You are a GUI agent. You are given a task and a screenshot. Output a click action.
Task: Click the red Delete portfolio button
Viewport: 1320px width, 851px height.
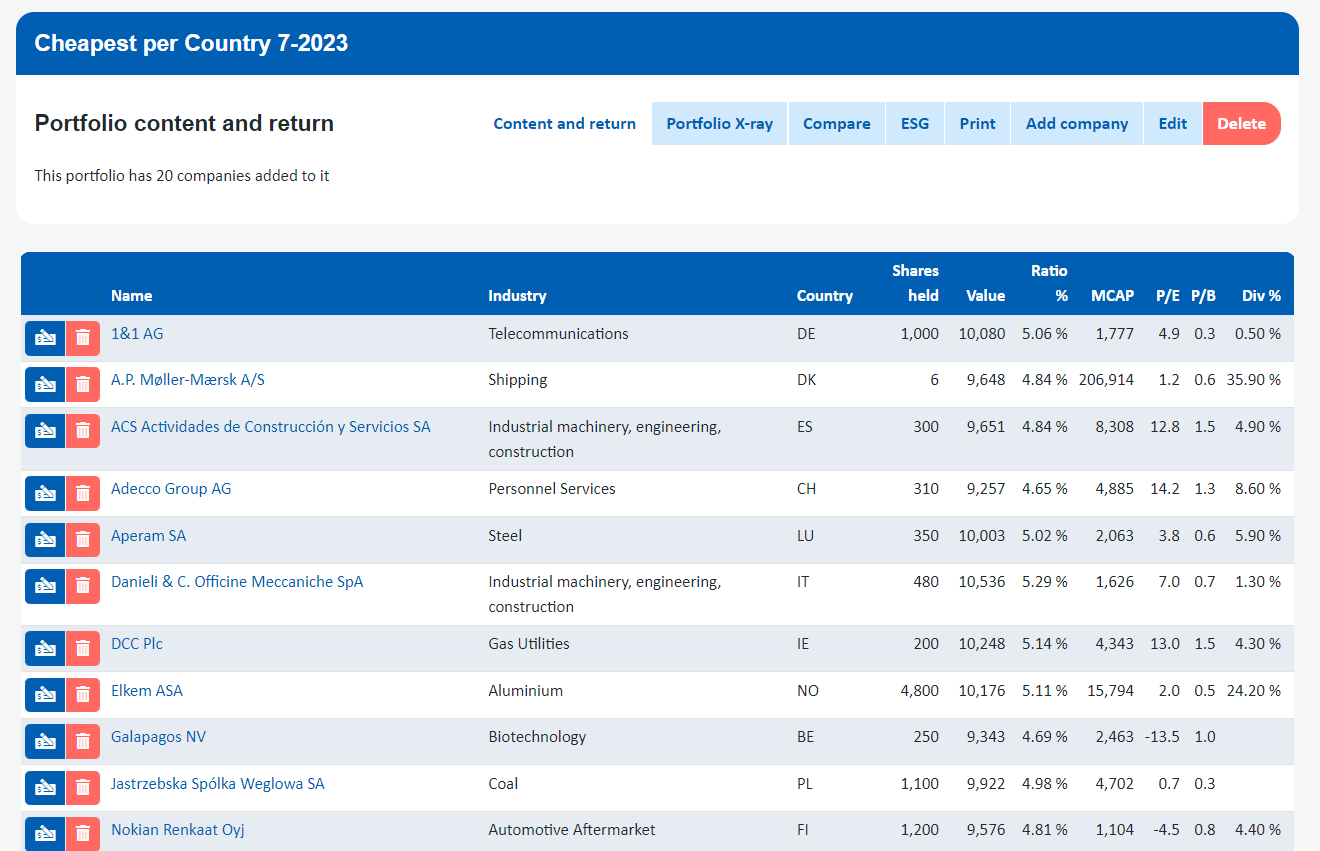[x=1242, y=124]
